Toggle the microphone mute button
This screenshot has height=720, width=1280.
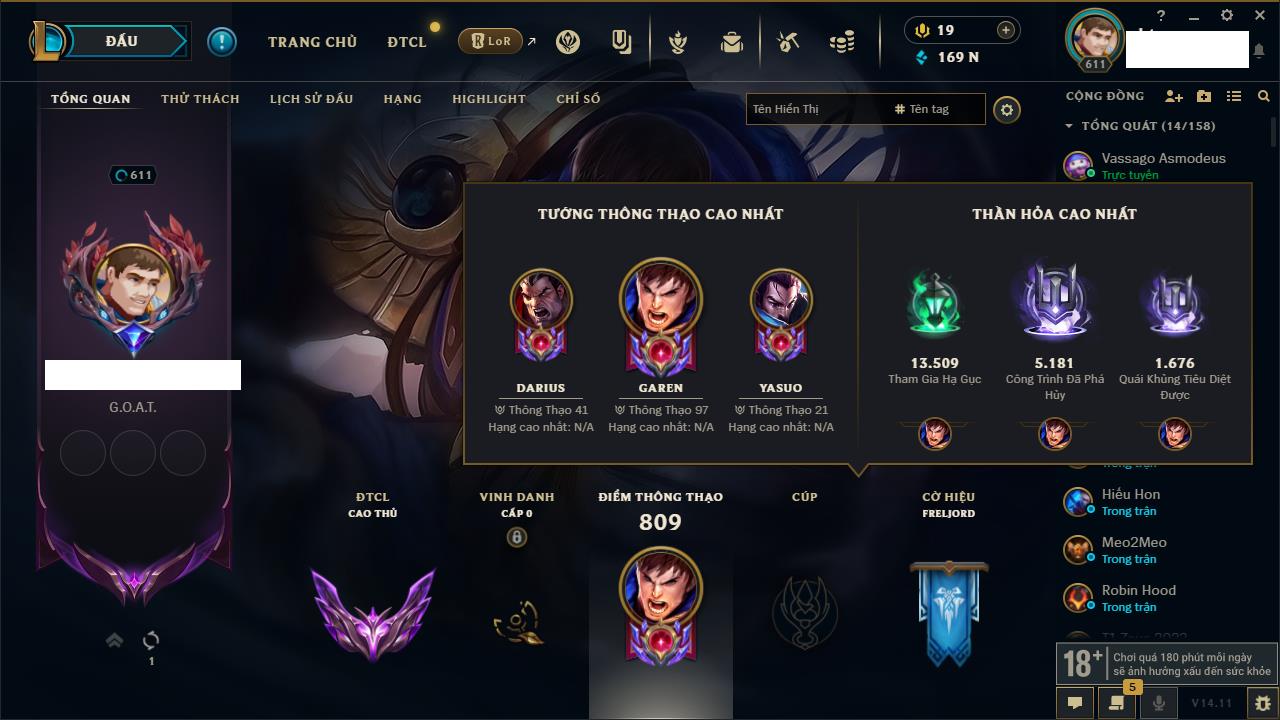click(x=1159, y=703)
